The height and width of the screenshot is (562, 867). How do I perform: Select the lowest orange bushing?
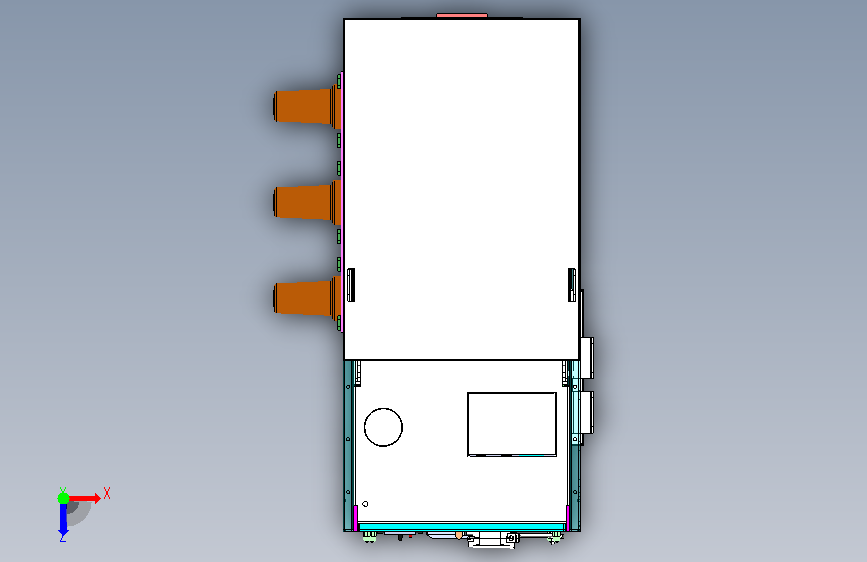point(306,297)
